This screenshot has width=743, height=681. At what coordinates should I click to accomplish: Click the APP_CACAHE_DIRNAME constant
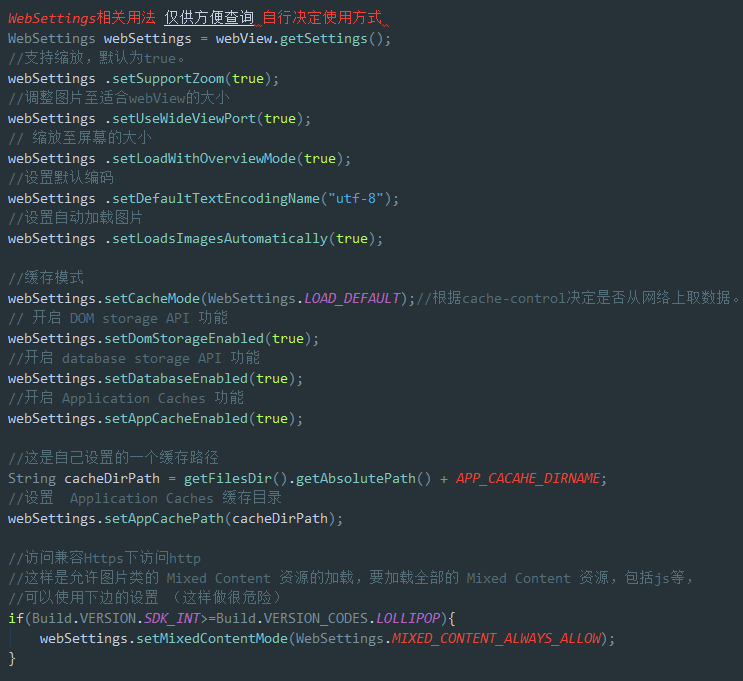tap(528, 479)
